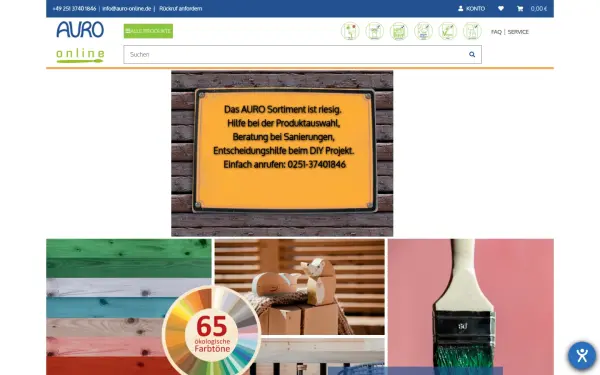The width and height of the screenshot is (600, 375).
Task: Open the paintbrush on pink wall image
Action: 471,307
